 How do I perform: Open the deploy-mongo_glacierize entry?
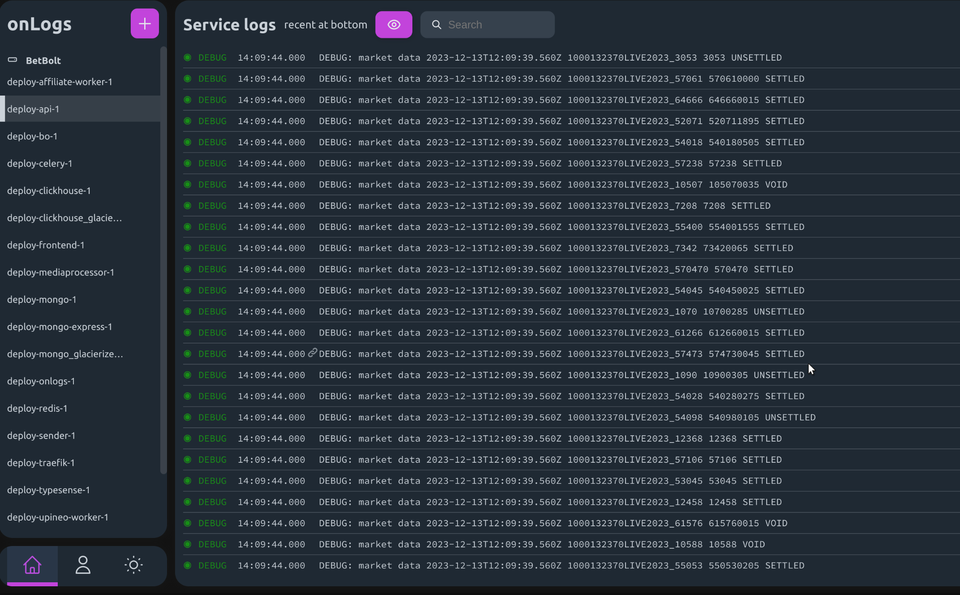[x=64, y=353]
